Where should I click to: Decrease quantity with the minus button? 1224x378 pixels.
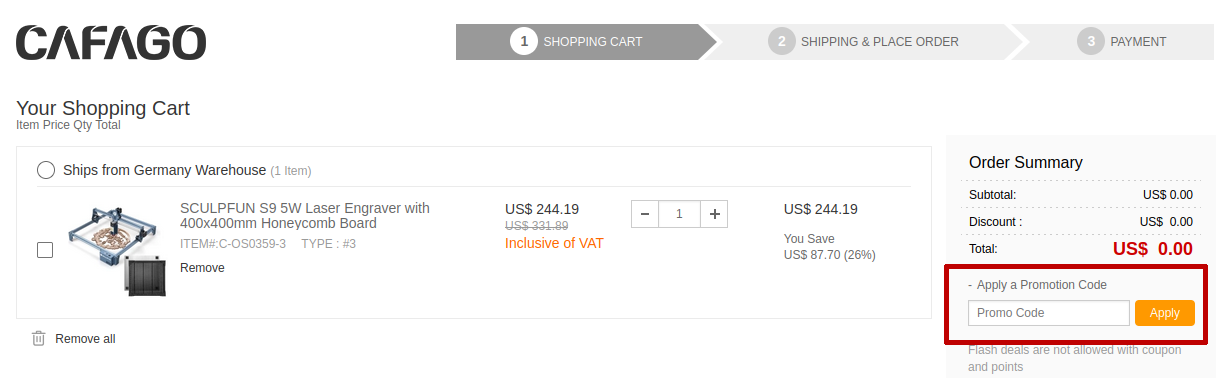point(645,214)
